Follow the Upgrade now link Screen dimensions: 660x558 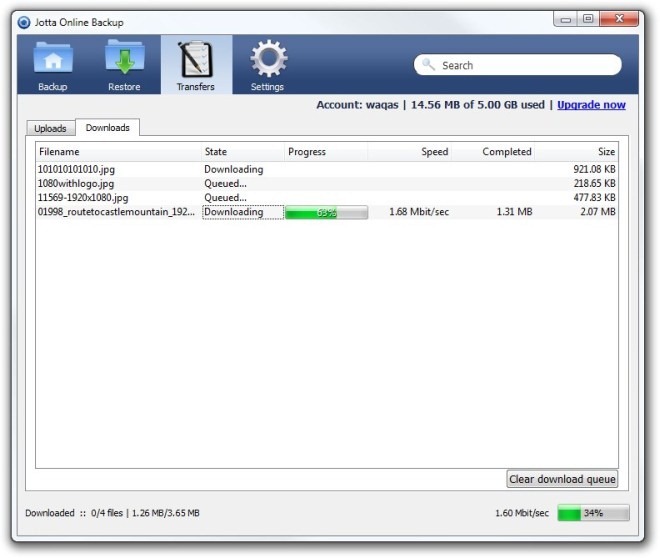[591, 105]
